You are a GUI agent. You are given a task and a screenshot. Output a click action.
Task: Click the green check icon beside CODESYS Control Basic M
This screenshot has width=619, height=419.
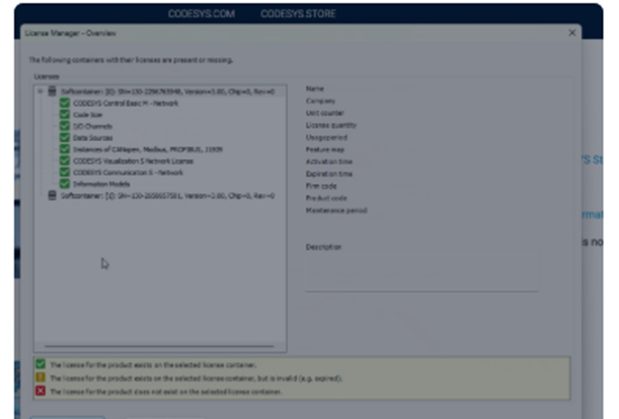tap(64, 103)
